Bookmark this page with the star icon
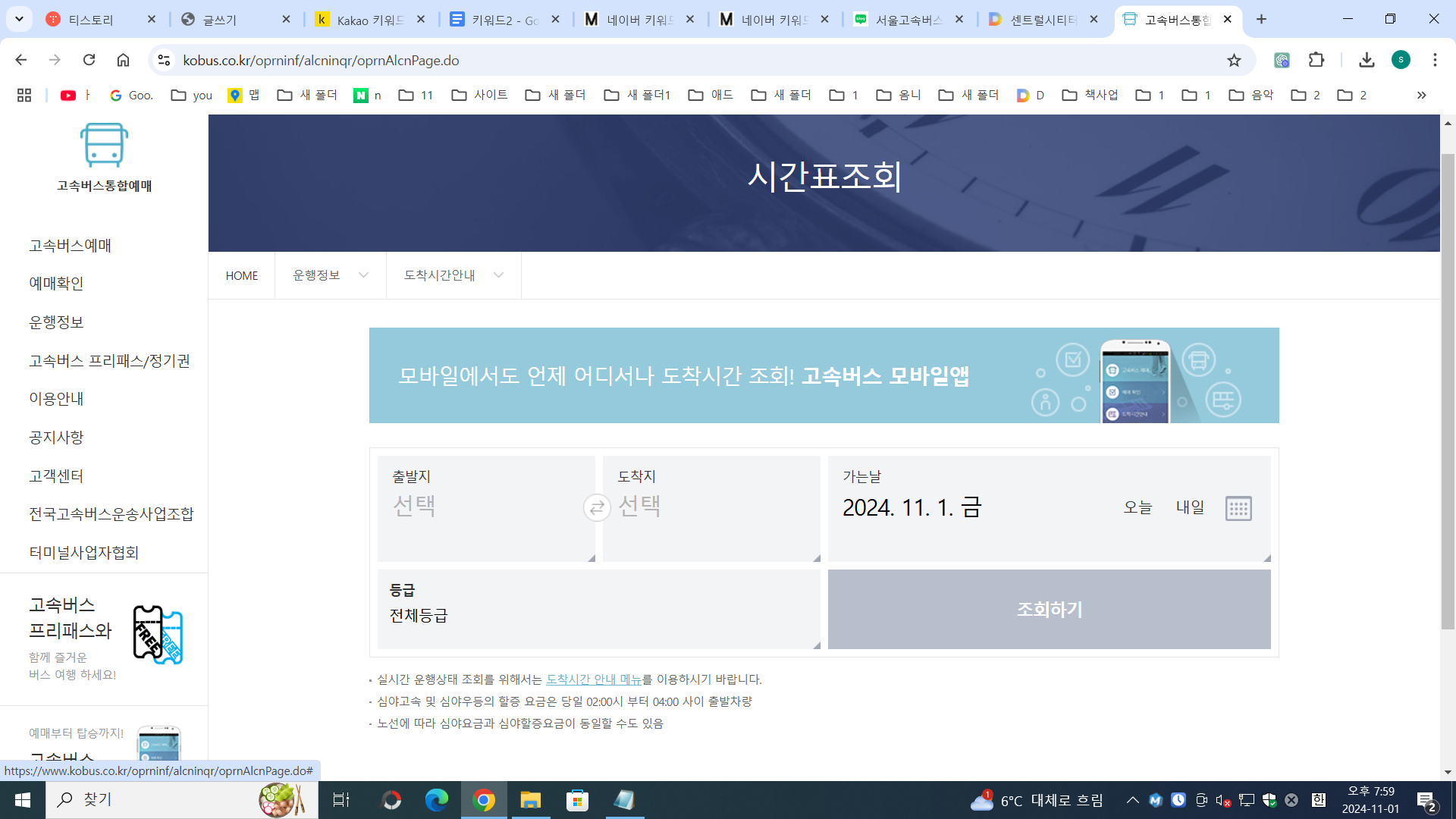 (x=1234, y=60)
